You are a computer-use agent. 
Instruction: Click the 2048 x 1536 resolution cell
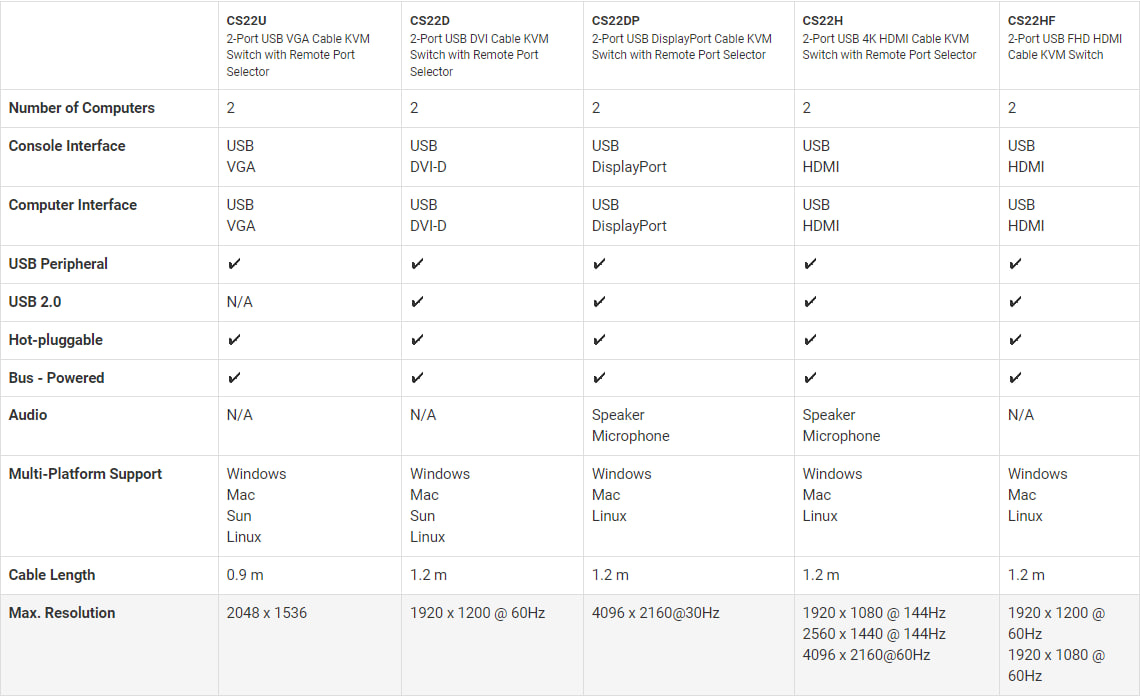pos(266,612)
